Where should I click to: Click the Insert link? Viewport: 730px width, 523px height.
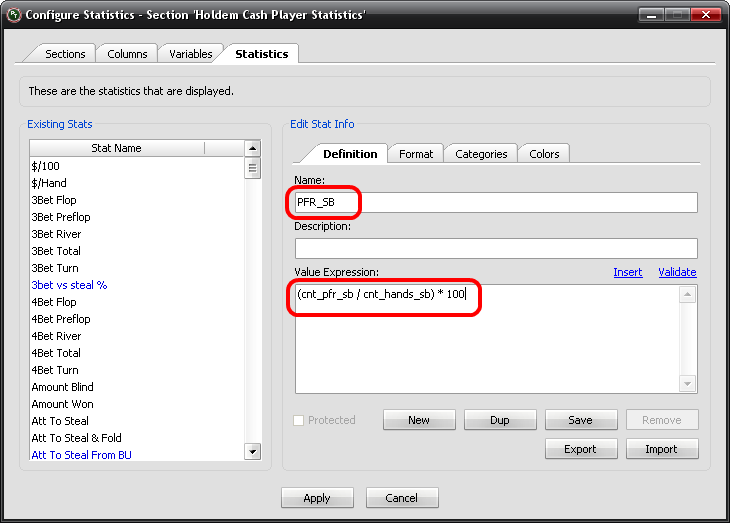coord(627,272)
